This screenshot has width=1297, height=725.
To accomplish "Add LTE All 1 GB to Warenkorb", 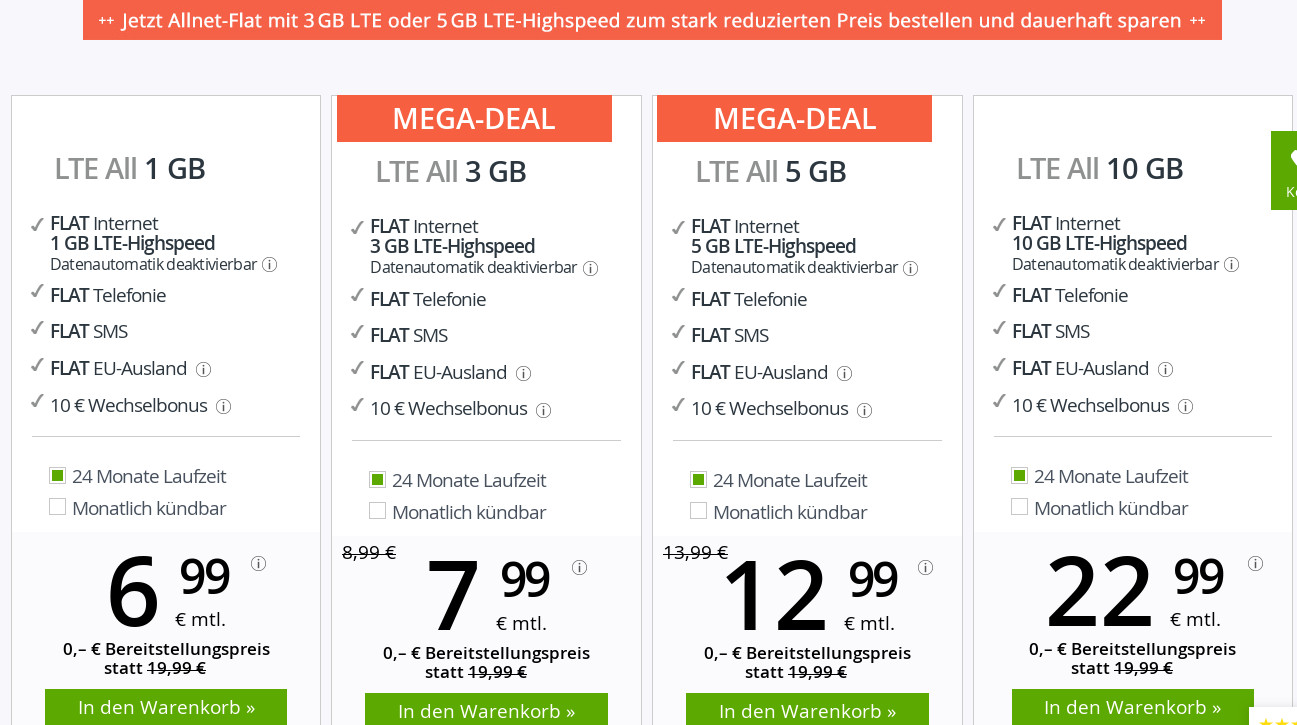I will pyautogui.click(x=166, y=707).
